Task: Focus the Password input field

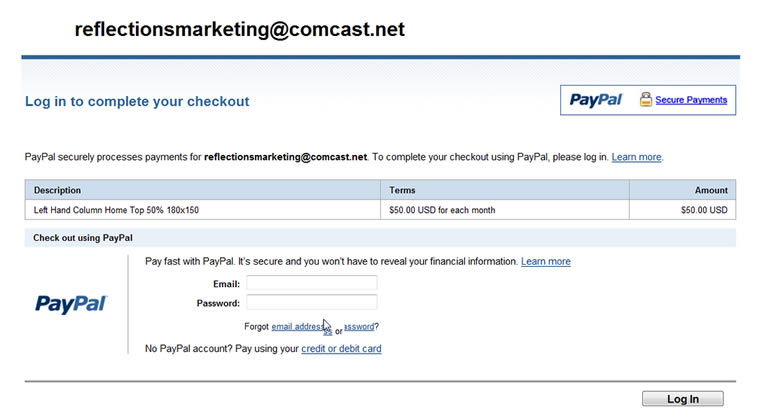Action: point(312,303)
